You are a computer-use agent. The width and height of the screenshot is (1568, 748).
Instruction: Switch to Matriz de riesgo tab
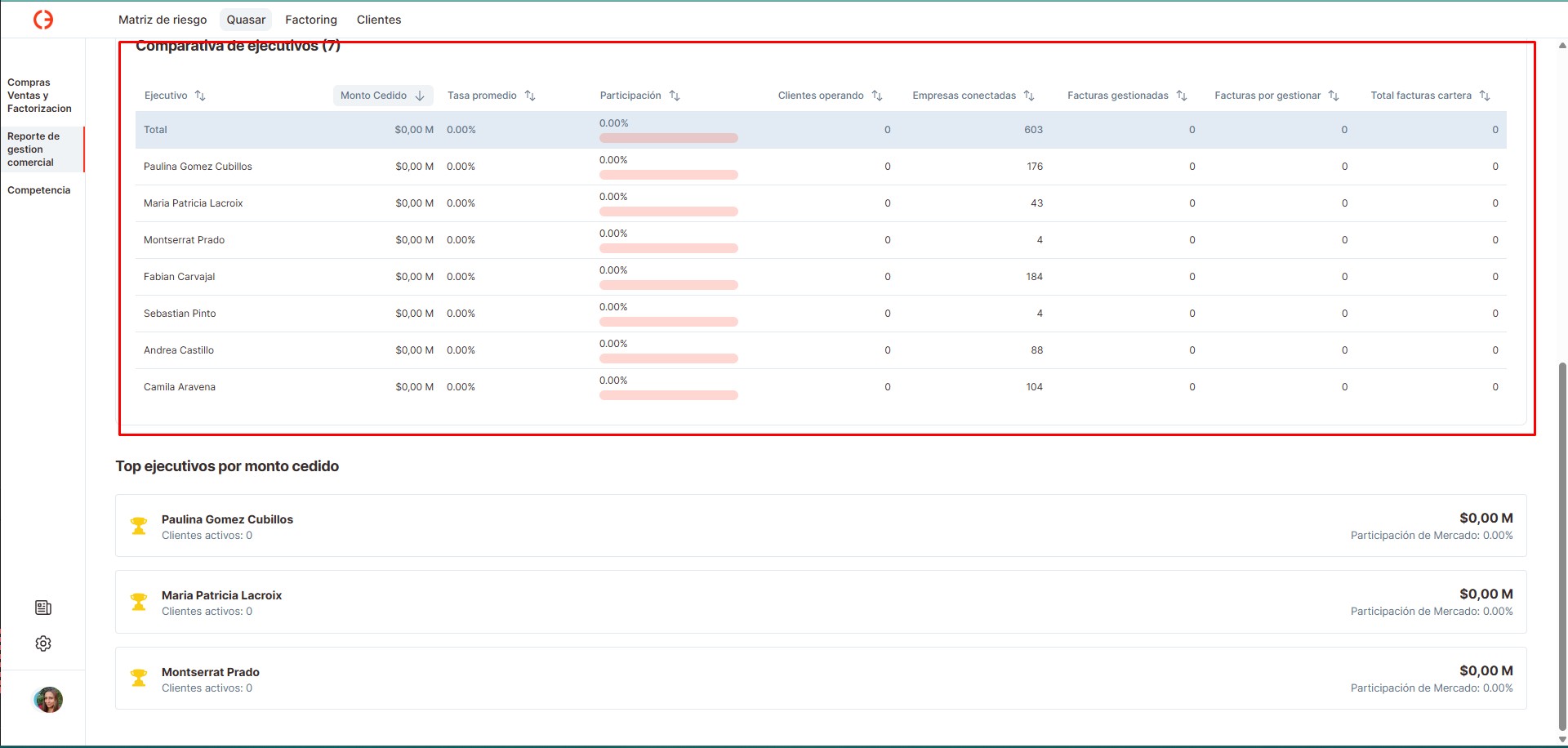click(163, 20)
